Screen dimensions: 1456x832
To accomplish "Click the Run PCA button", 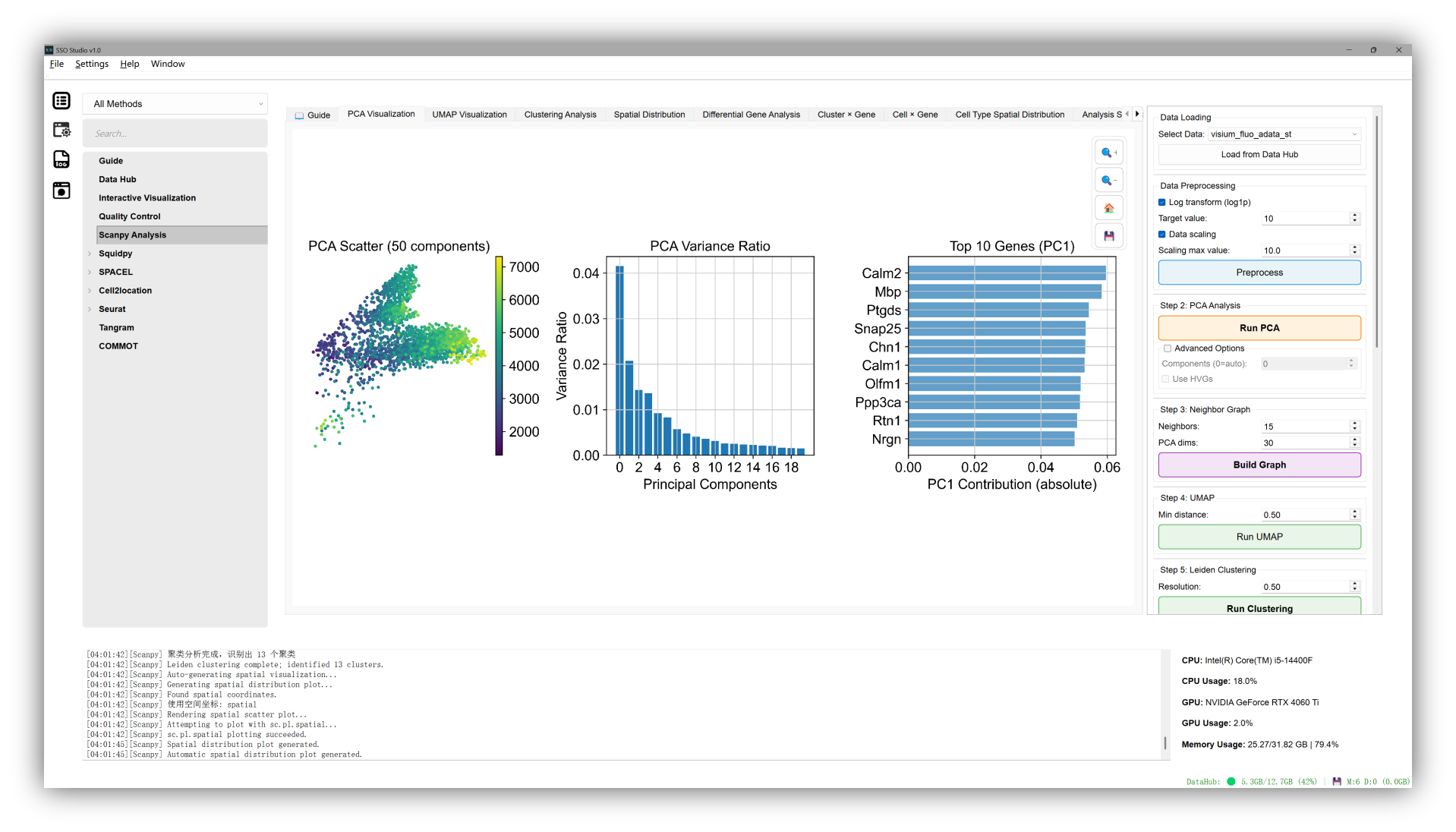I will (x=1259, y=328).
